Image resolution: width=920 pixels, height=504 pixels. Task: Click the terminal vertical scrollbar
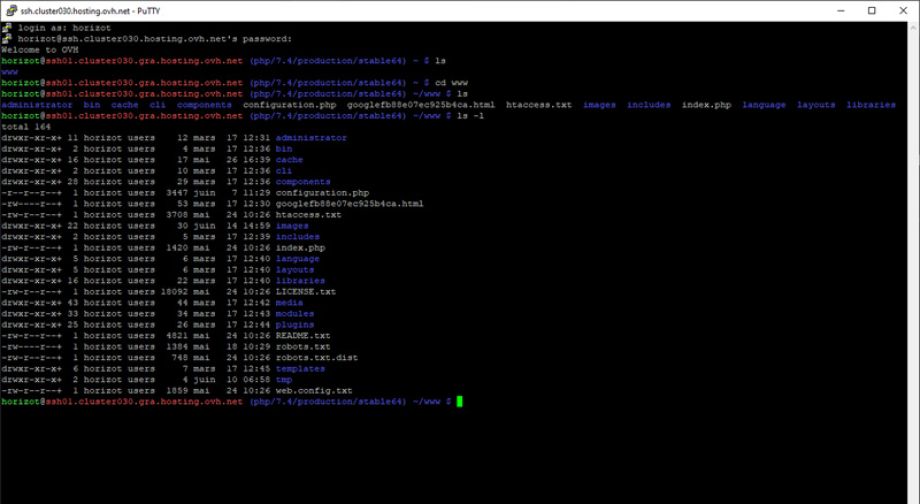(914, 262)
